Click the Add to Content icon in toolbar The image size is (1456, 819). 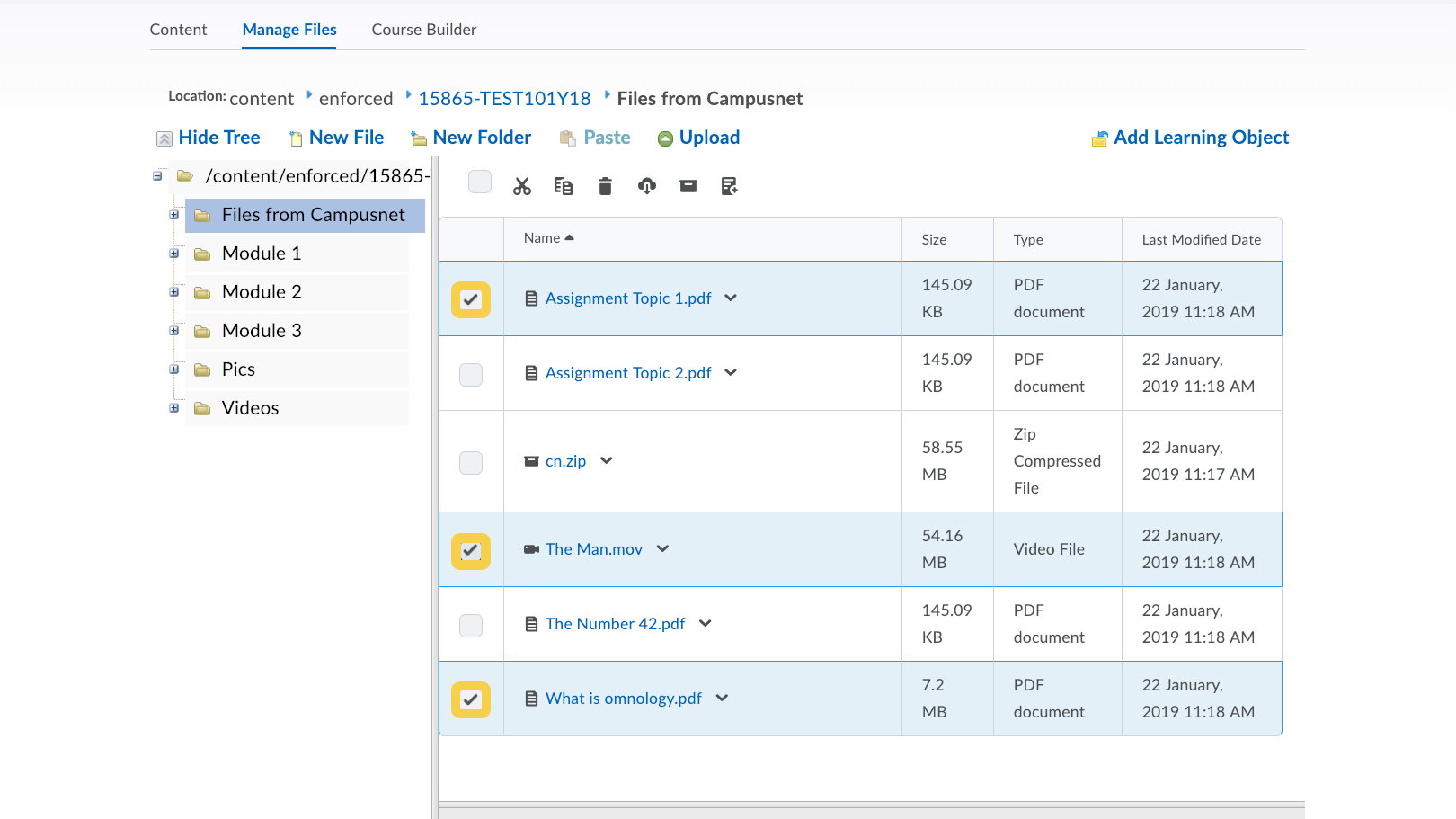730,186
